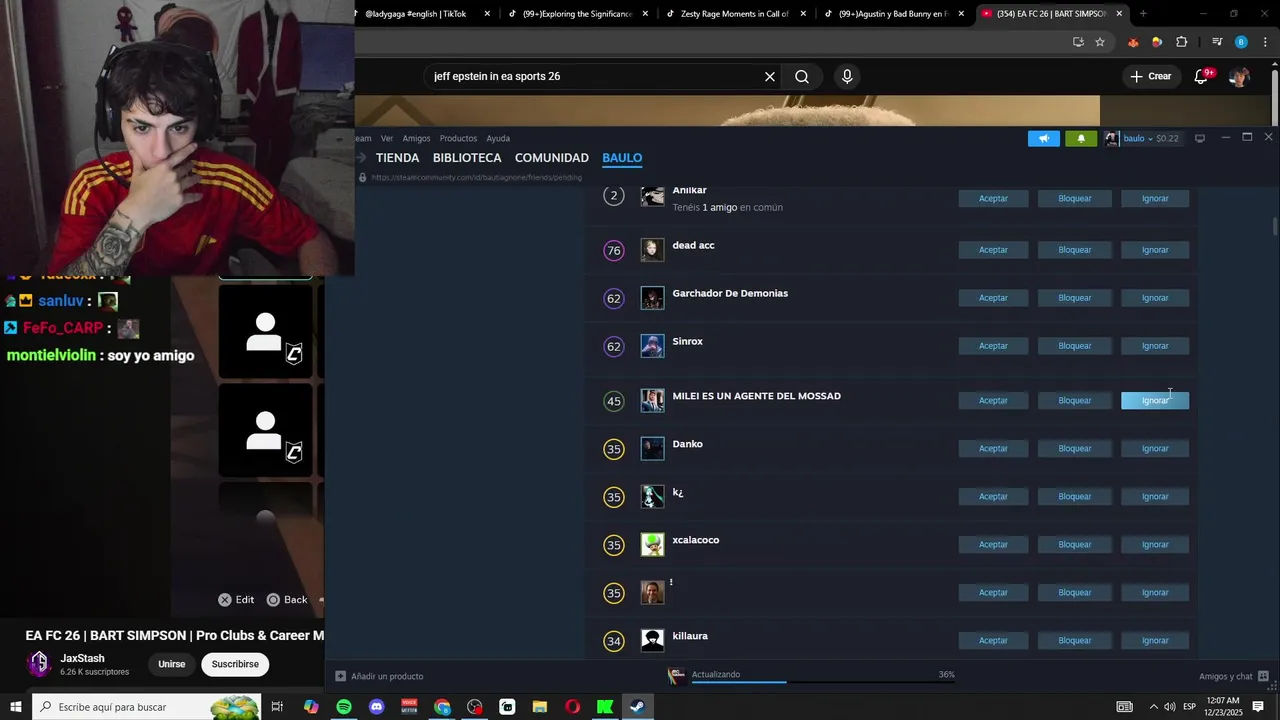Screen dimensions: 1280x720
Task: Open Chrome media control icon
Action: click(x=1217, y=42)
